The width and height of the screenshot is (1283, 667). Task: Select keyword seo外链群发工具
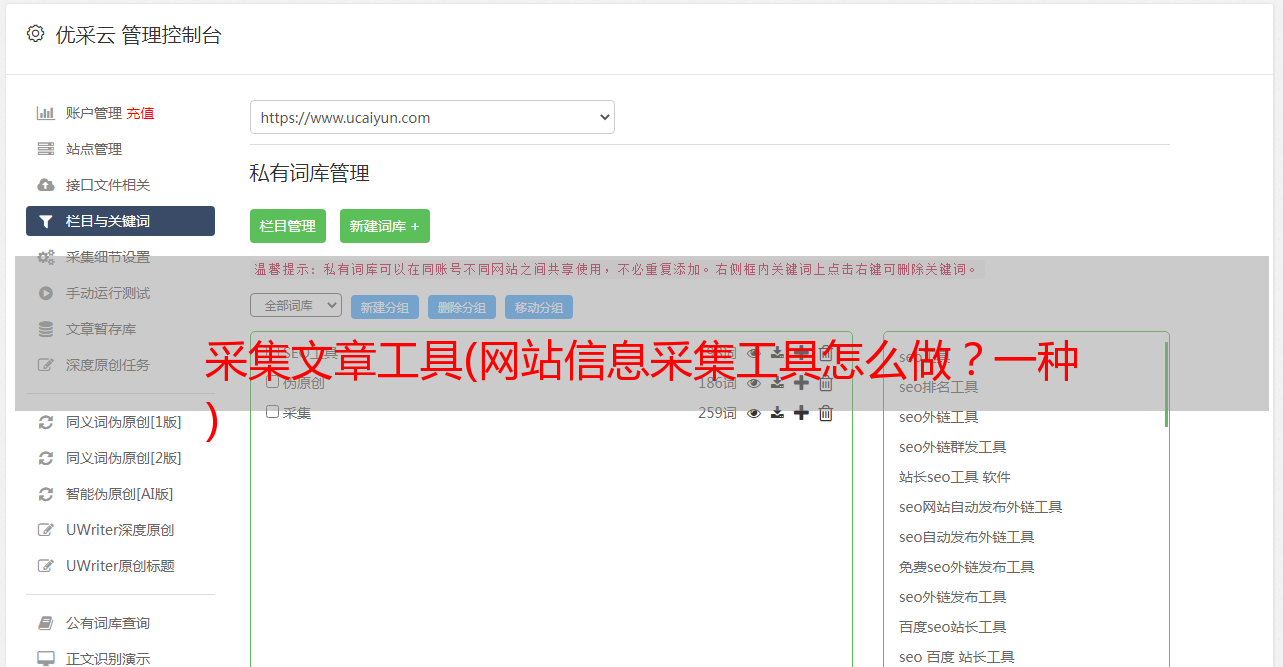coord(953,447)
